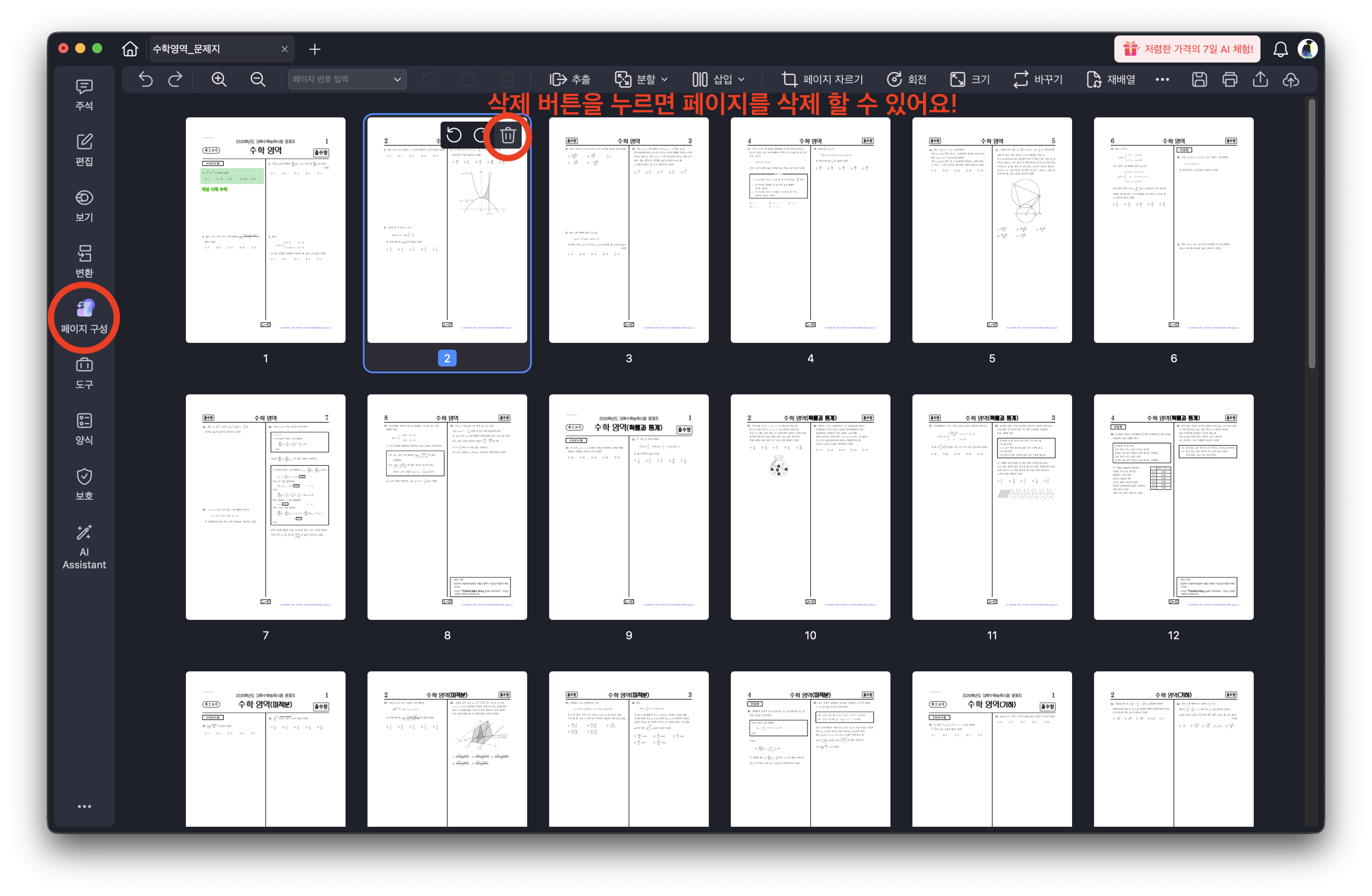Switch to the 편집 (edit) sidebar tab
This screenshot has height=896, width=1372.
click(84, 150)
